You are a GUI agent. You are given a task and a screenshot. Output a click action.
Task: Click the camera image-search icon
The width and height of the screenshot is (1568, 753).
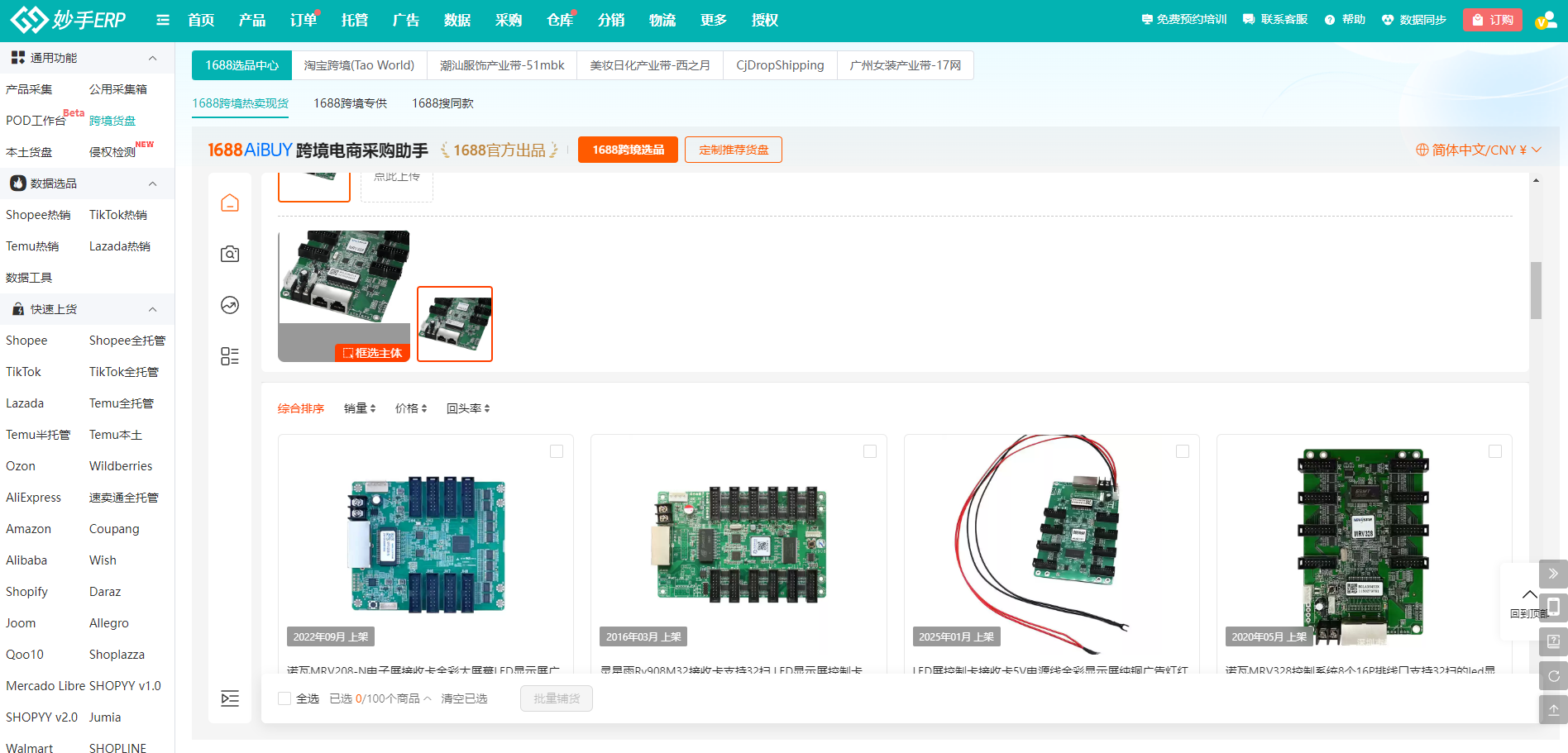coord(230,254)
